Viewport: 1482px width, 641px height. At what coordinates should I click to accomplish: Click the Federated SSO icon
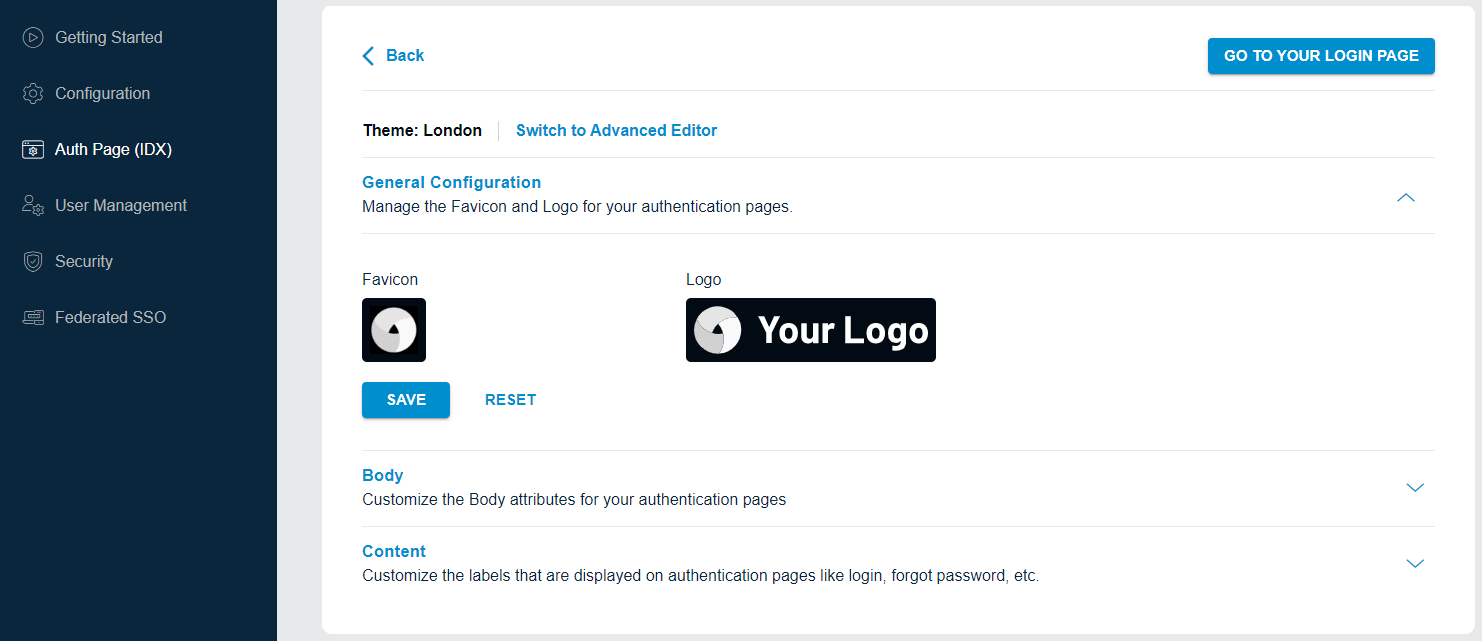coord(32,317)
